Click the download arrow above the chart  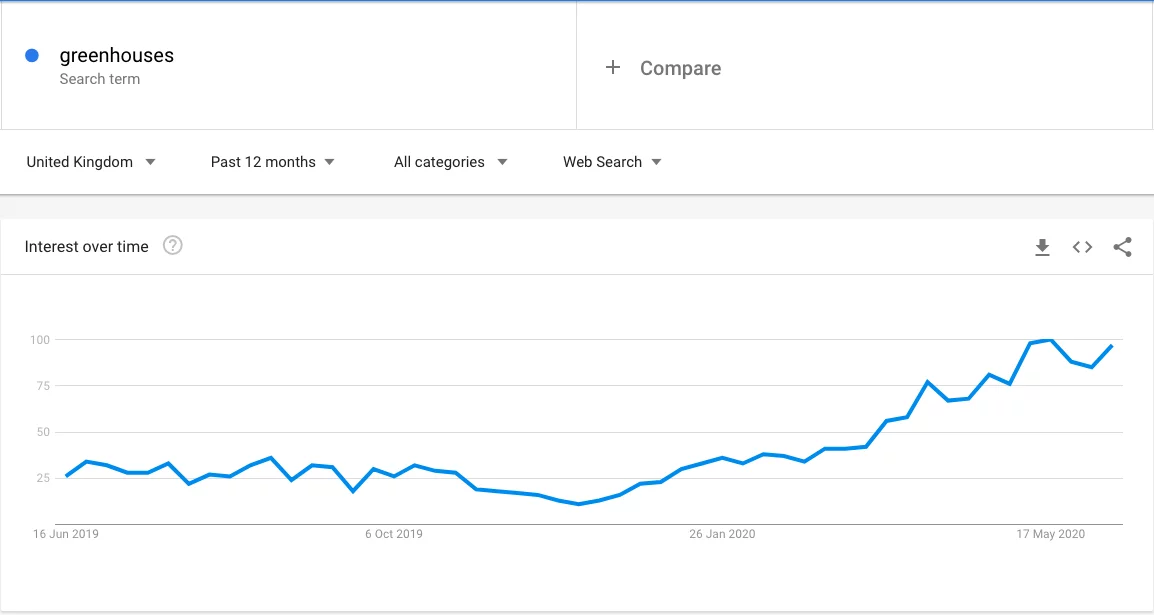coord(1042,247)
